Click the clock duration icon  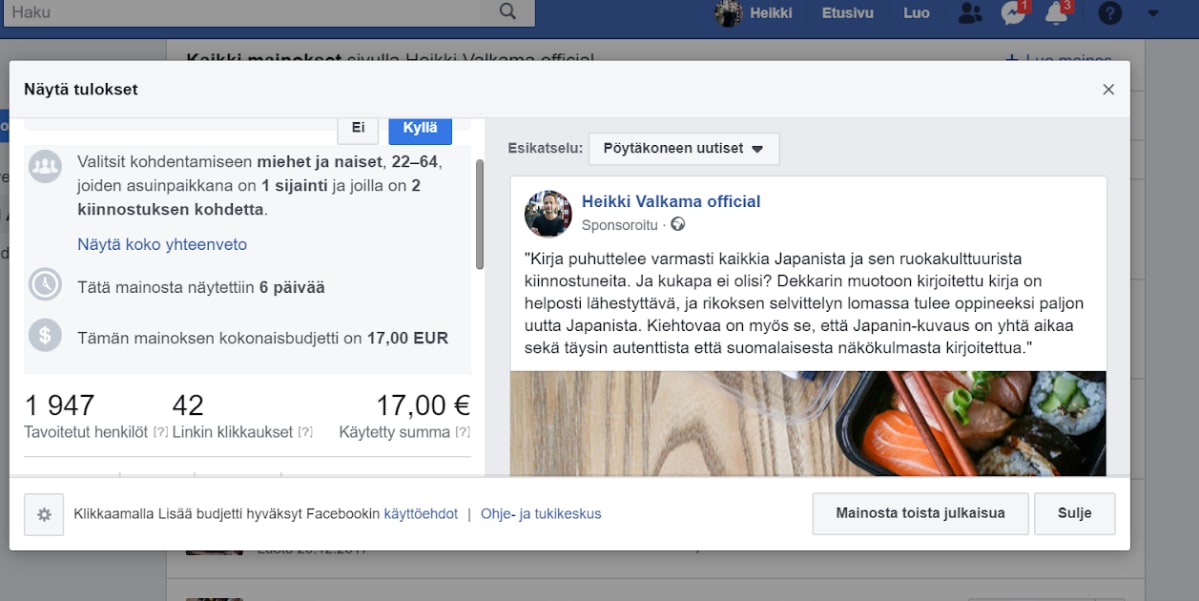coord(45,284)
